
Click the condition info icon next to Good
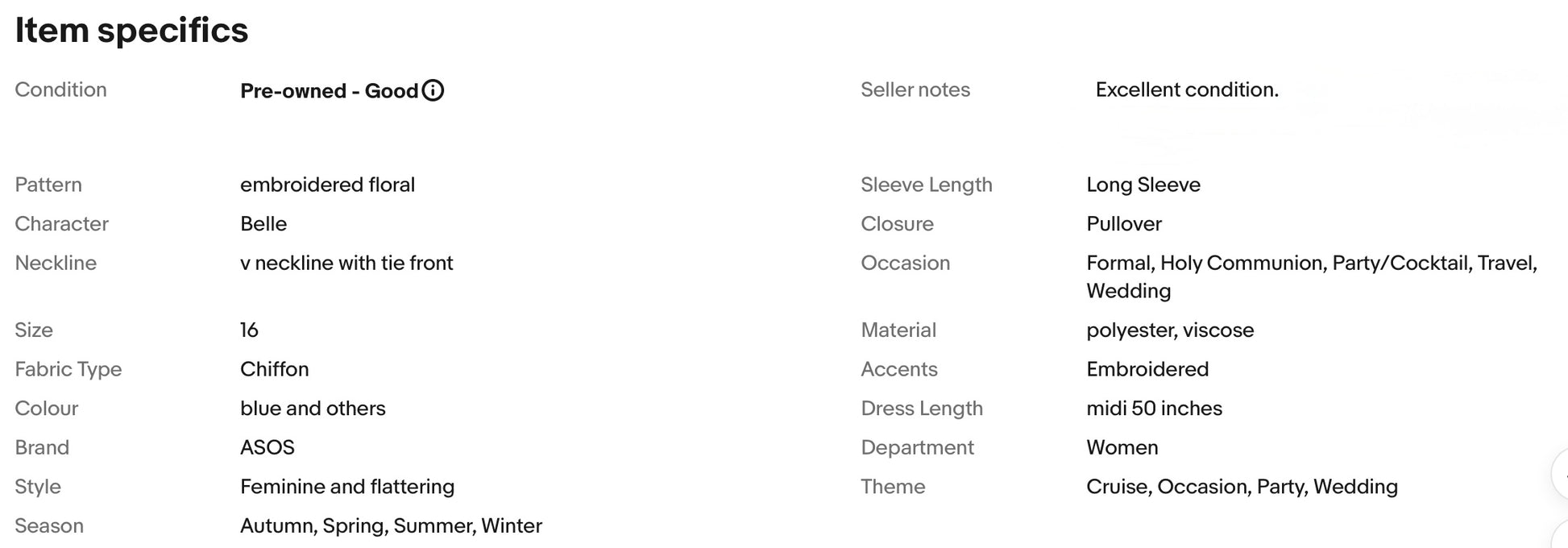click(x=433, y=90)
